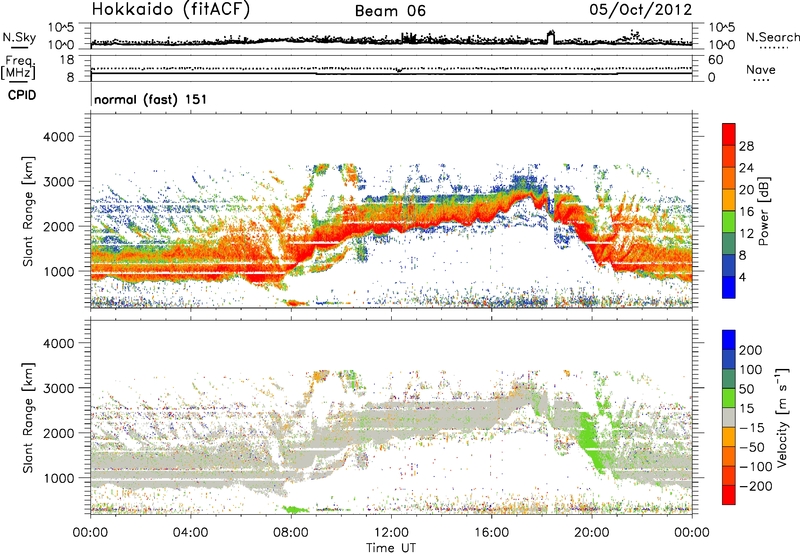Click the "4000" tick in the power panel
Screen dimensions: 800x554
[x=58, y=137]
